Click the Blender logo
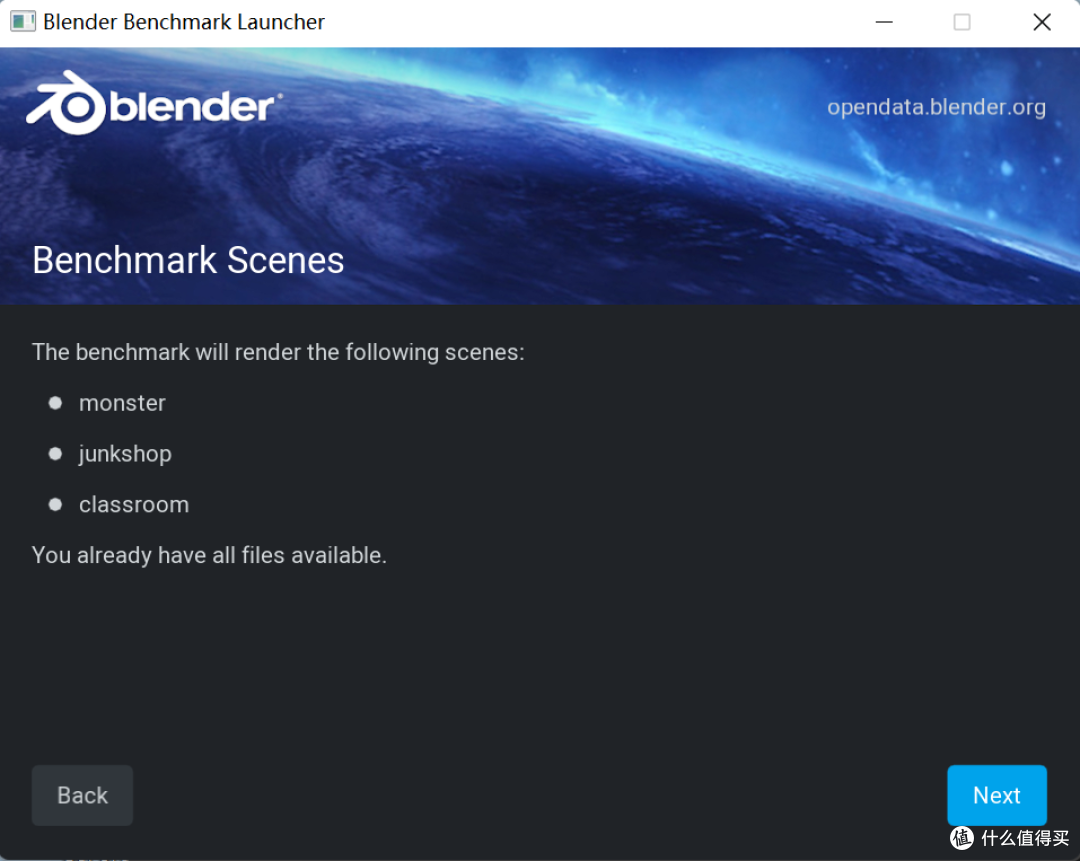Image resolution: width=1080 pixels, height=861 pixels. point(154,103)
